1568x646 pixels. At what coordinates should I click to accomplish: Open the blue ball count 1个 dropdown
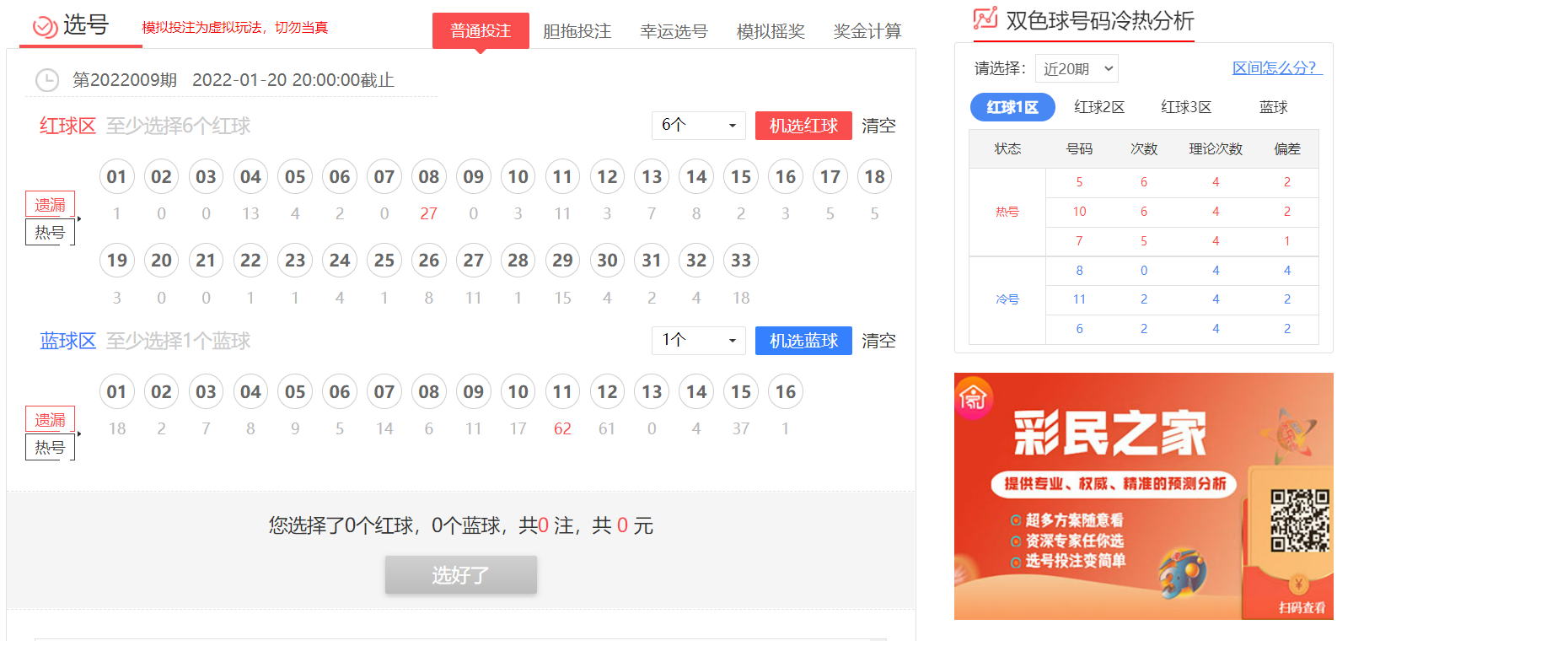[x=698, y=341]
